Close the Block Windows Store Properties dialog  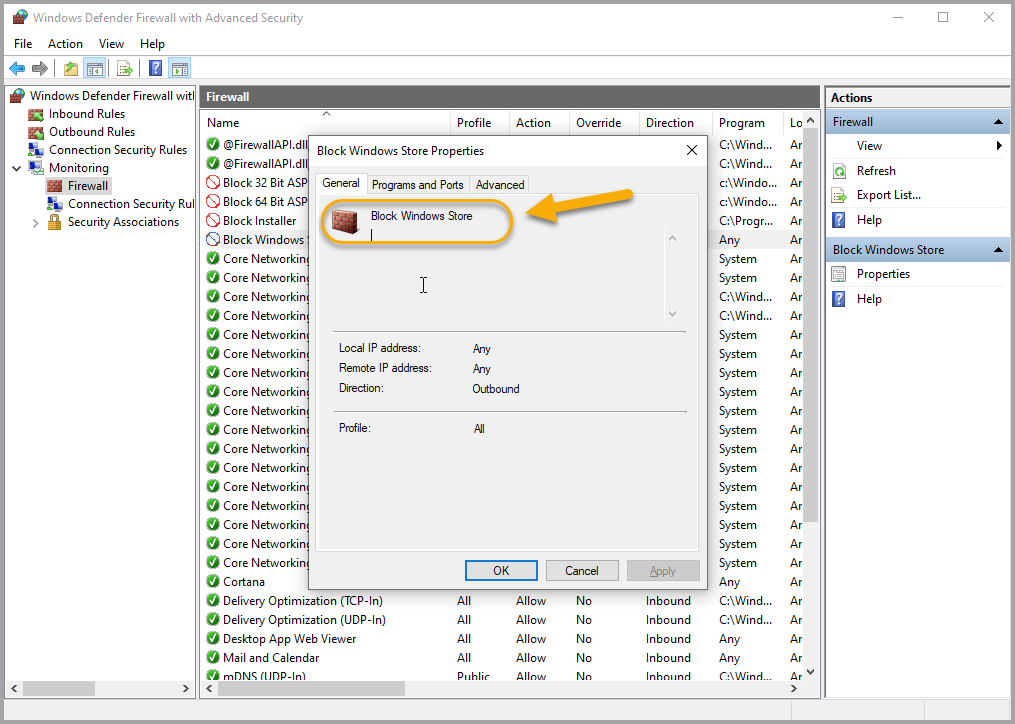(x=691, y=150)
